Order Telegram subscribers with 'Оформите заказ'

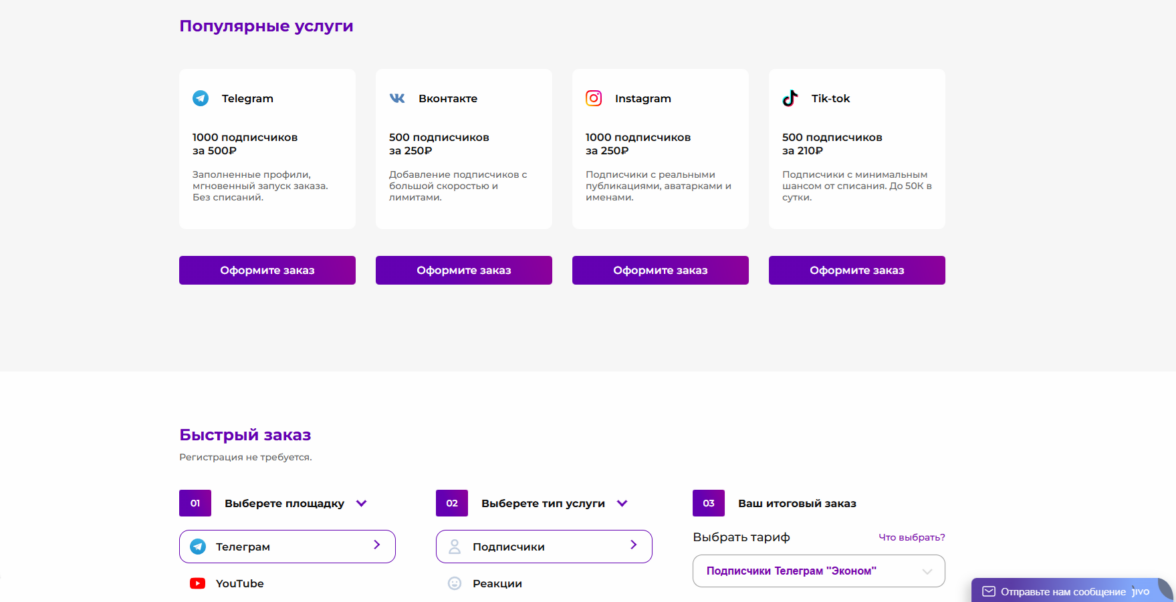pos(267,270)
